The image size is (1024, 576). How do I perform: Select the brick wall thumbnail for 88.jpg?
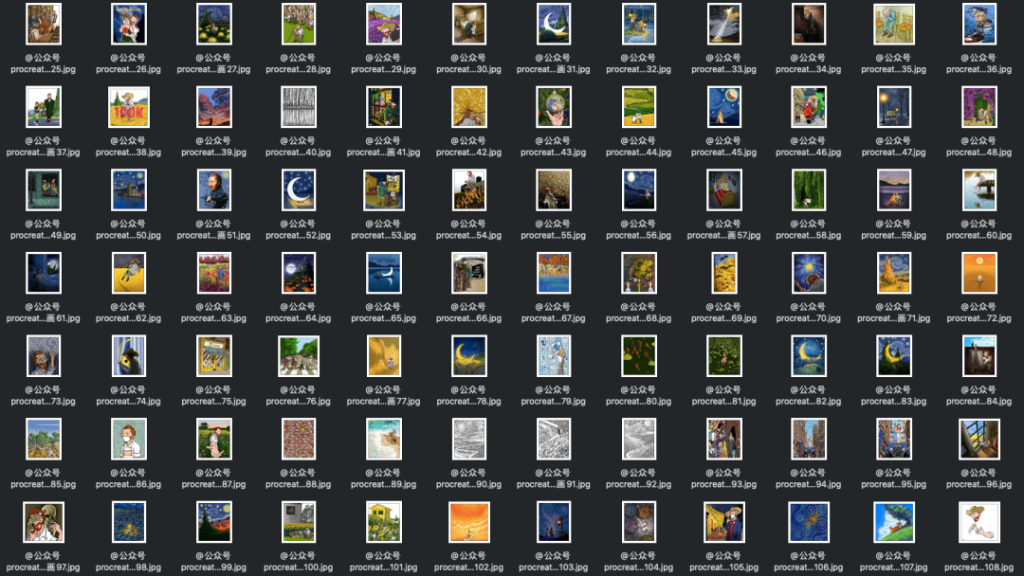point(298,439)
